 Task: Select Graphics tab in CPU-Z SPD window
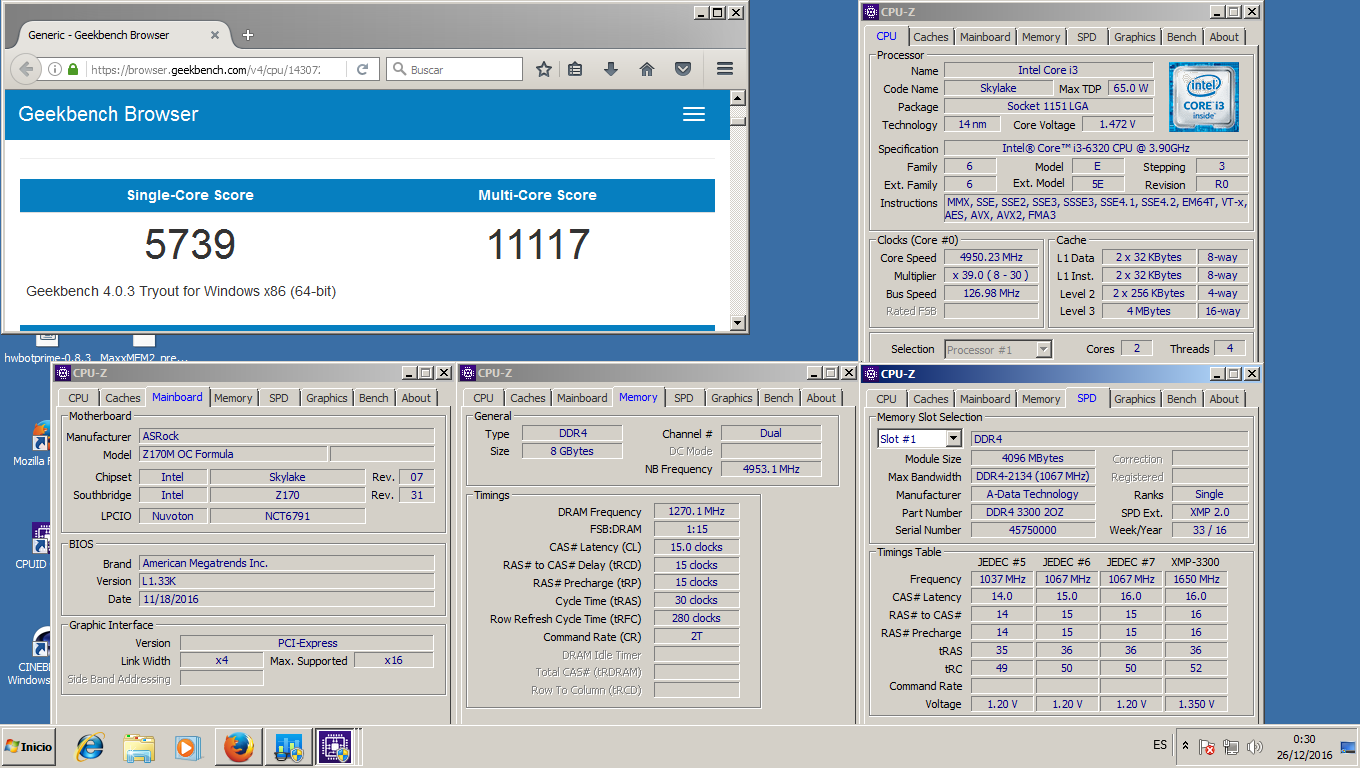[1134, 399]
